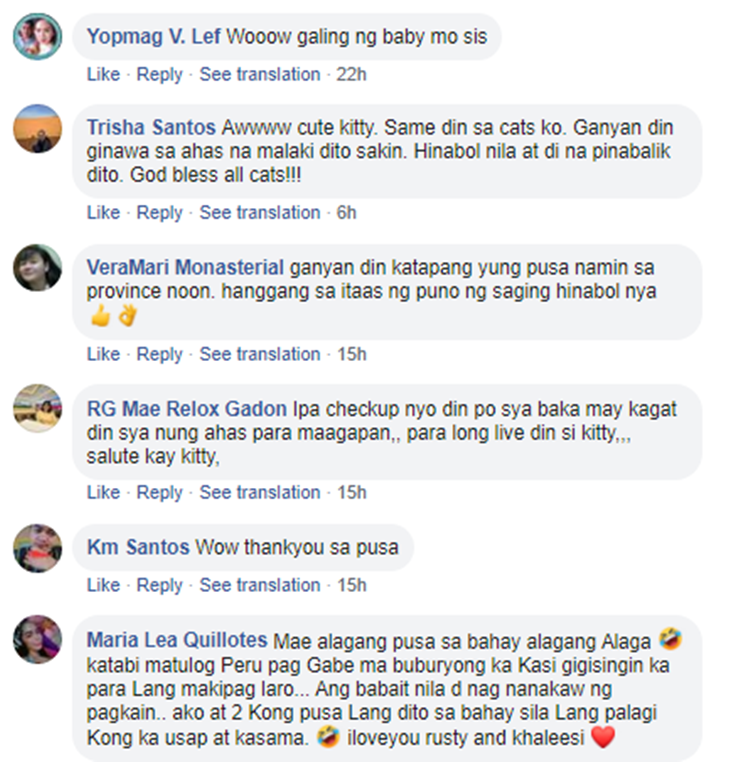Open Km Santos's name link
This screenshot has height=762, width=750.
pyautogui.click(x=138, y=547)
